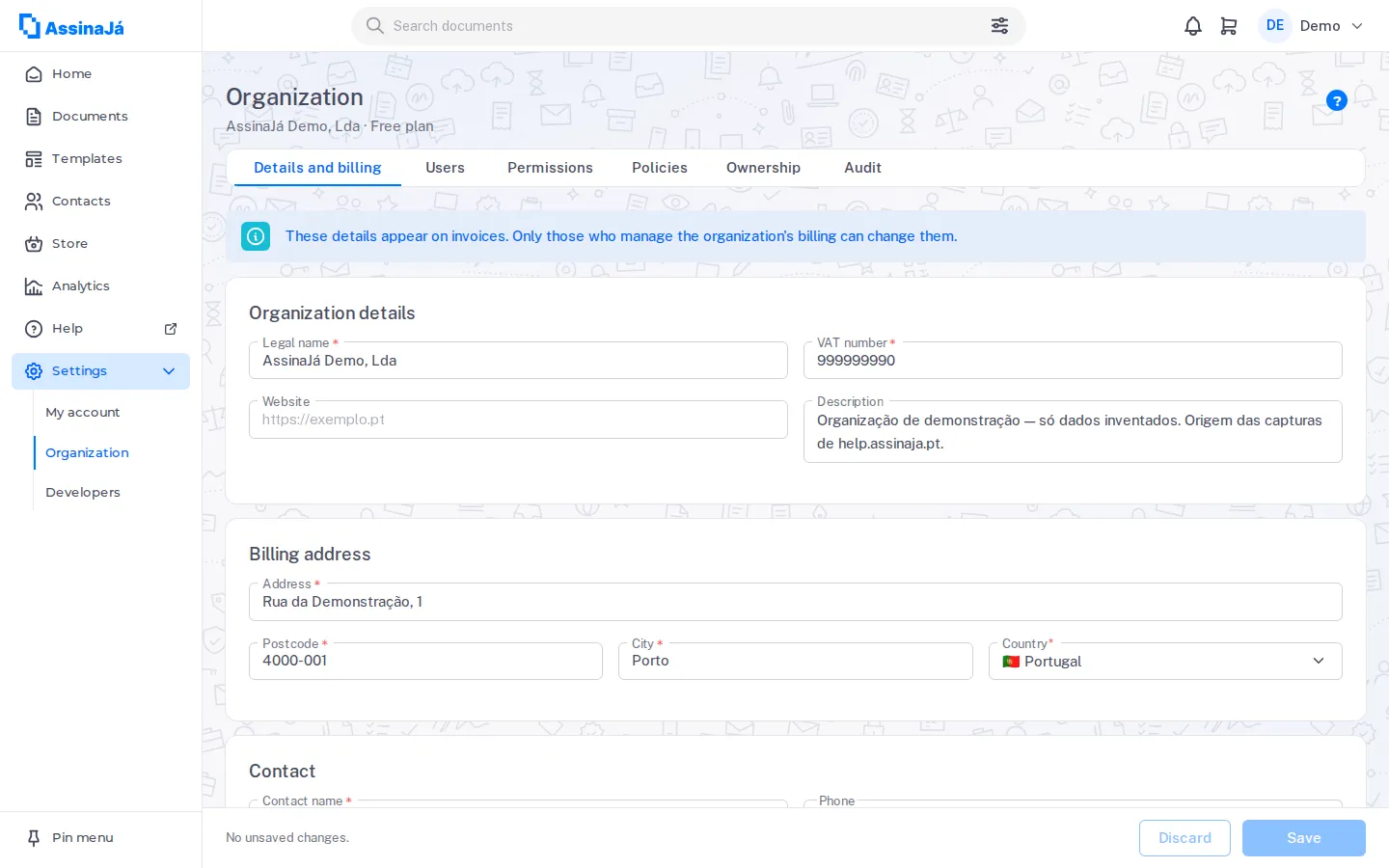Open Help external link icon
1389x868 pixels.
tap(171, 329)
